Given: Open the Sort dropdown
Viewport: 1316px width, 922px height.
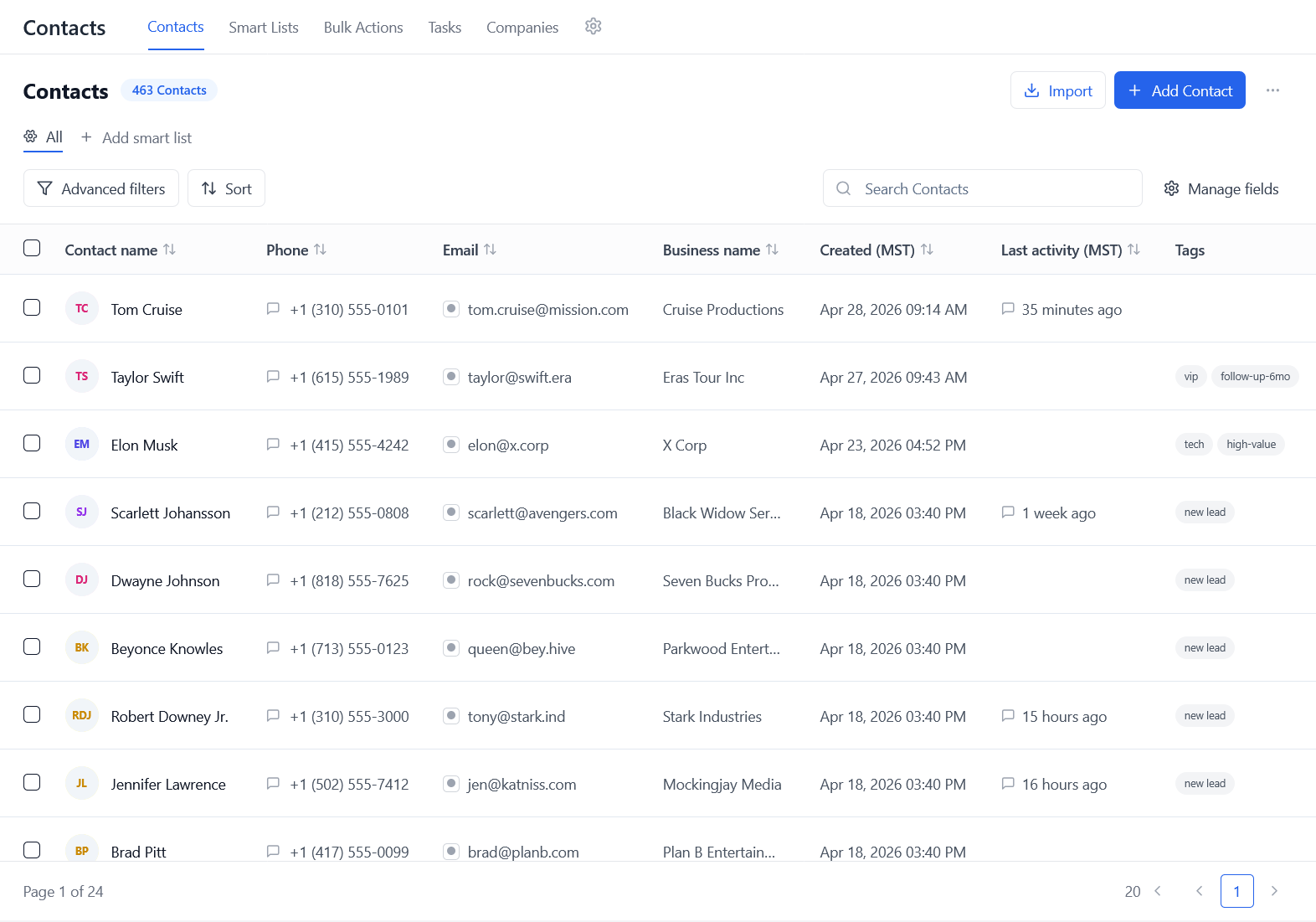Looking at the screenshot, I should tap(226, 188).
